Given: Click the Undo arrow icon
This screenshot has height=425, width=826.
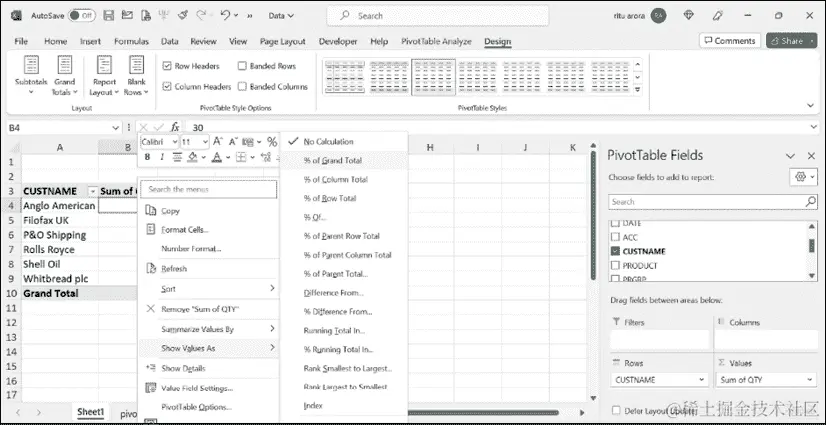Looking at the screenshot, I should point(225,15).
